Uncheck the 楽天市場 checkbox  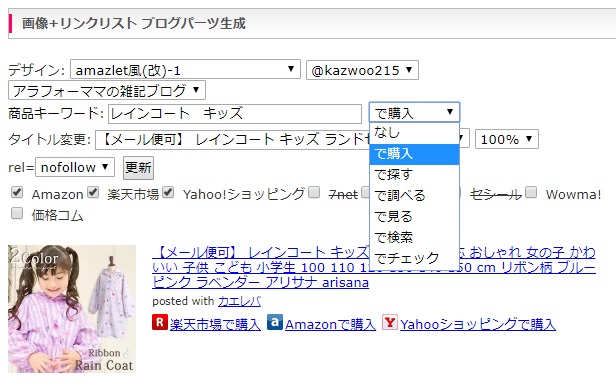(93, 192)
